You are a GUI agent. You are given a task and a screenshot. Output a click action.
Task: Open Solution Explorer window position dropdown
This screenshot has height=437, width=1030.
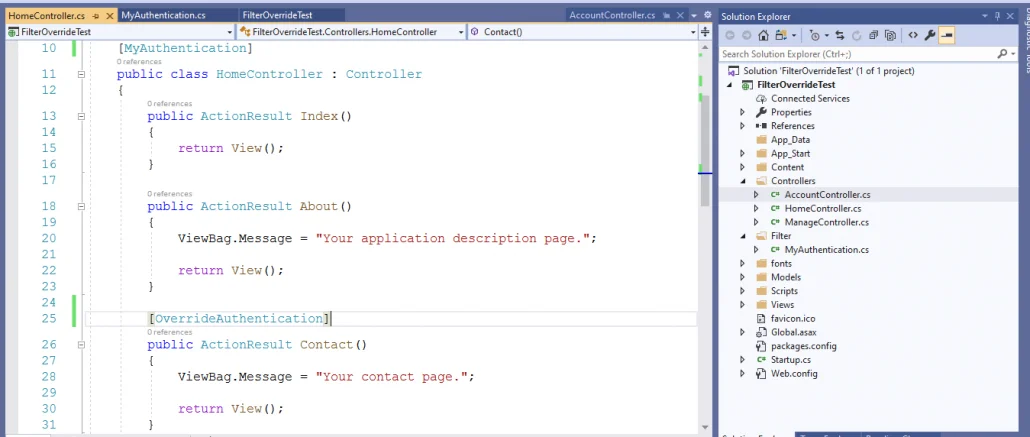point(986,16)
